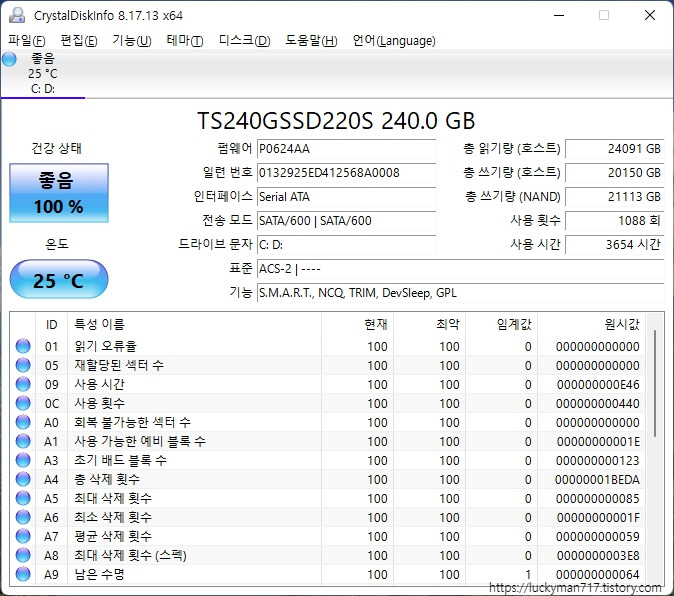The image size is (674, 596).
Task: Click the 특성 이름 column header
Action: [x=194, y=324]
